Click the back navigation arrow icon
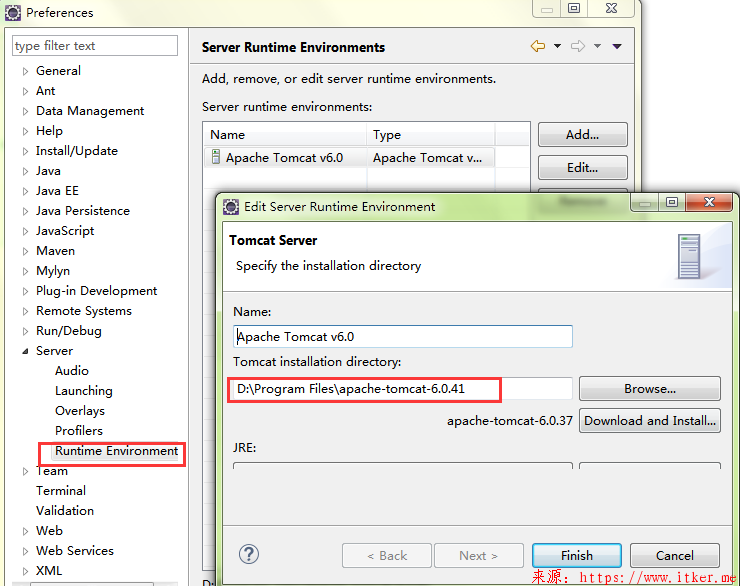 click(x=538, y=46)
